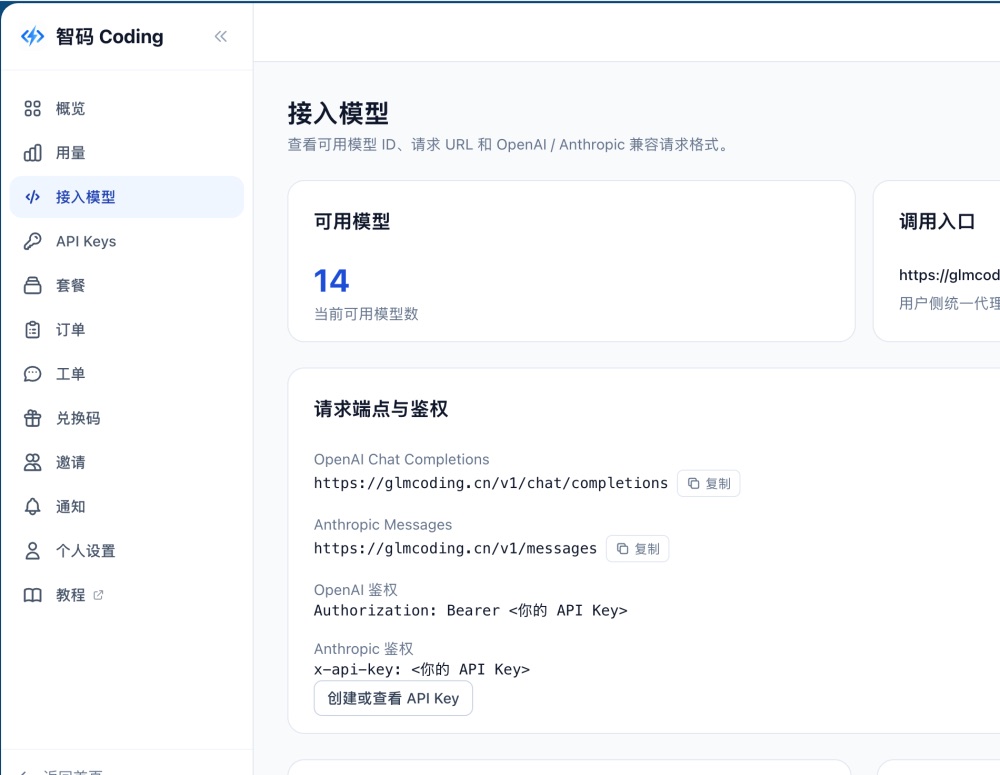Click the 概览 grid icon
The width and height of the screenshot is (1000, 775).
point(33,108)
